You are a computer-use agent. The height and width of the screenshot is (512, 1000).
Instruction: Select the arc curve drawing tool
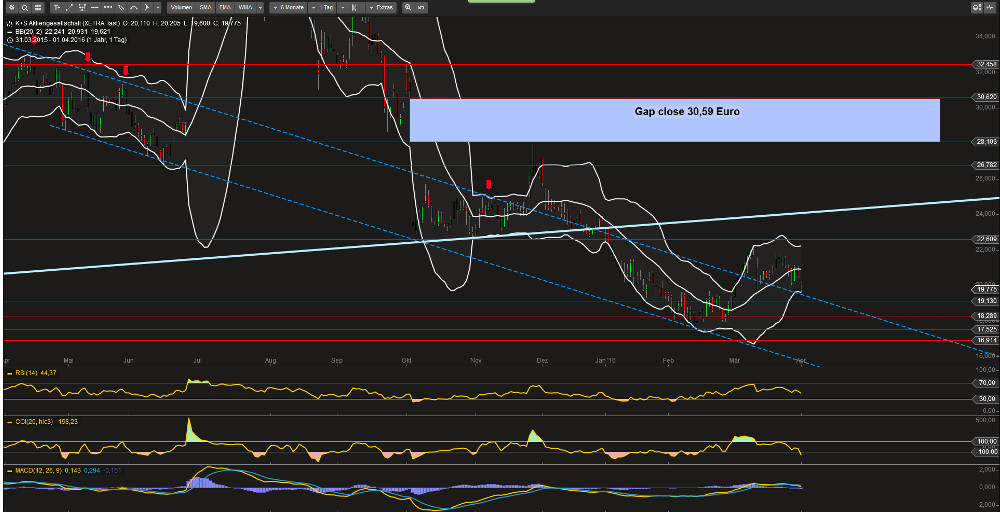(x=133, y=8)
